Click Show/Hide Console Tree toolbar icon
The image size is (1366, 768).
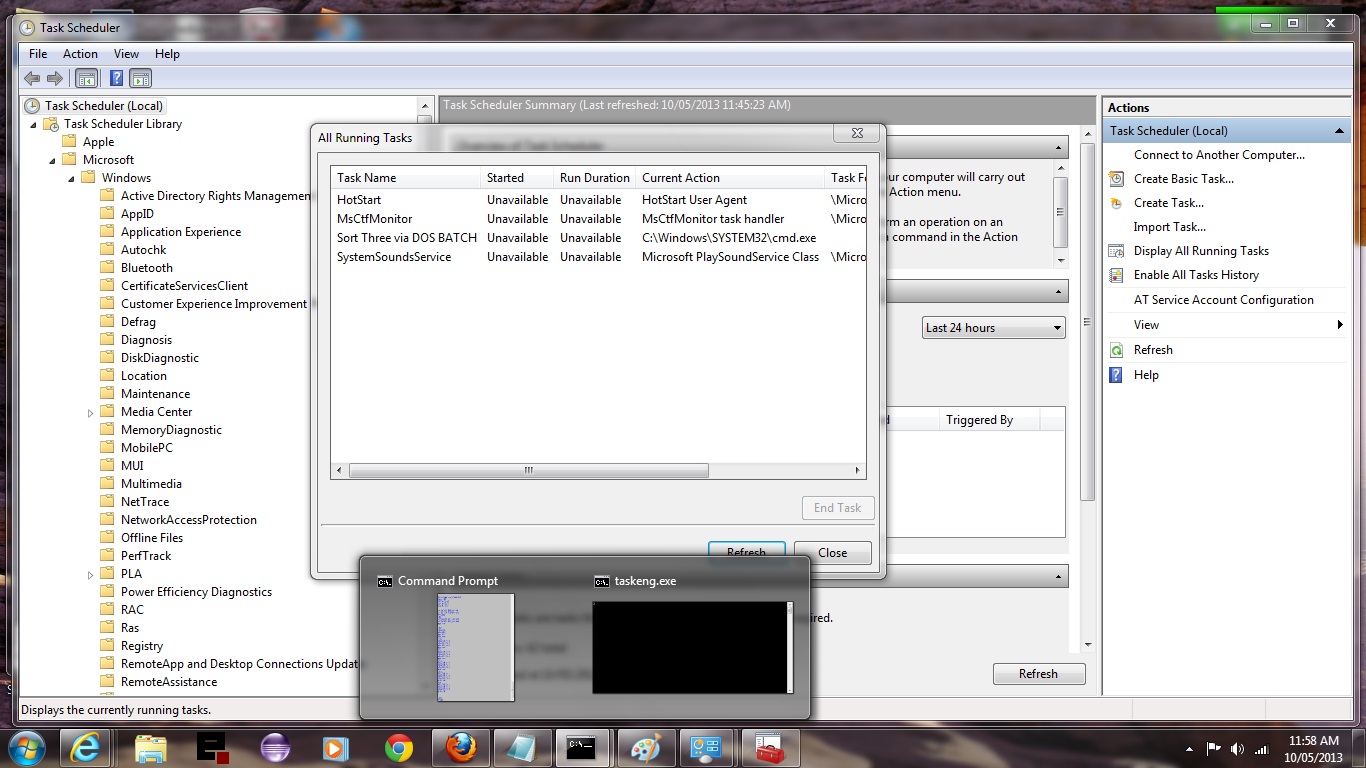click(x=87, y=78)
